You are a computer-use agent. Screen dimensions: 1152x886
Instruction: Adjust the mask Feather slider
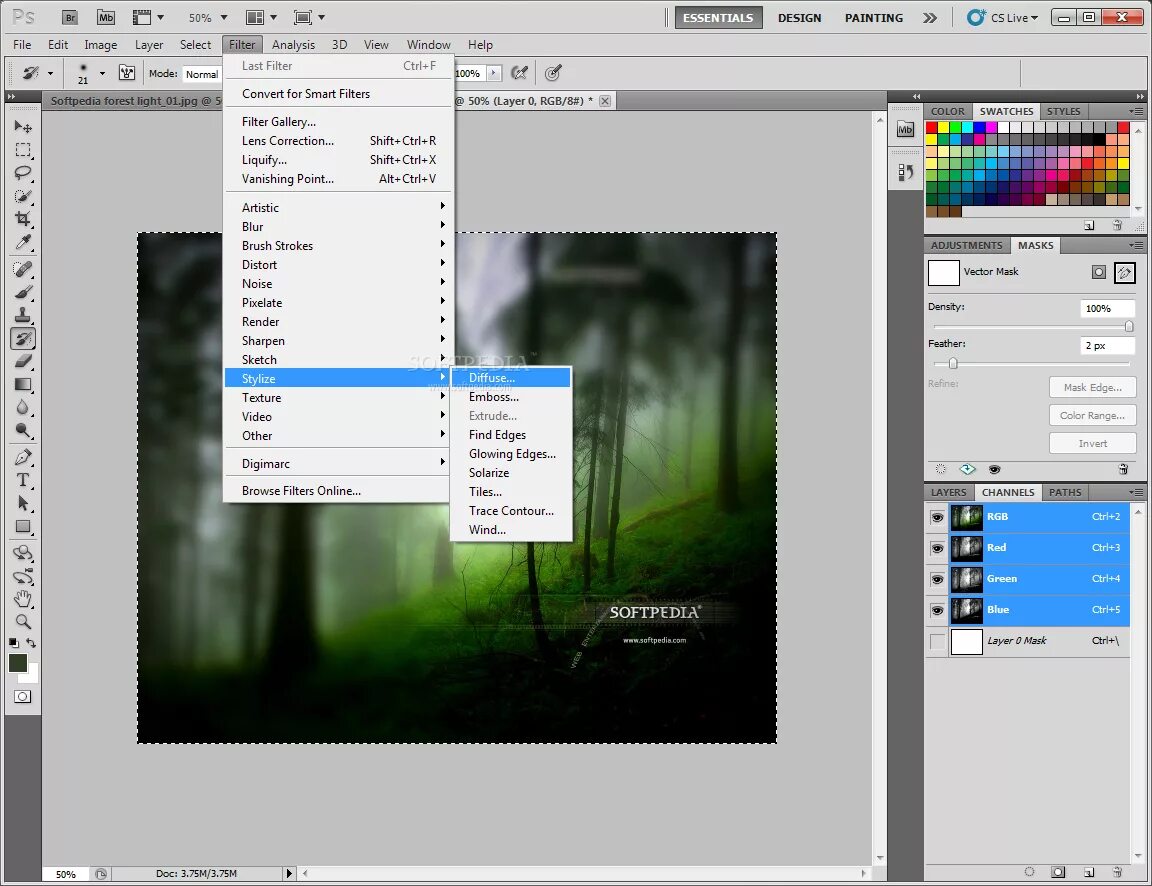pyautogui.click(x=953, y=363)
